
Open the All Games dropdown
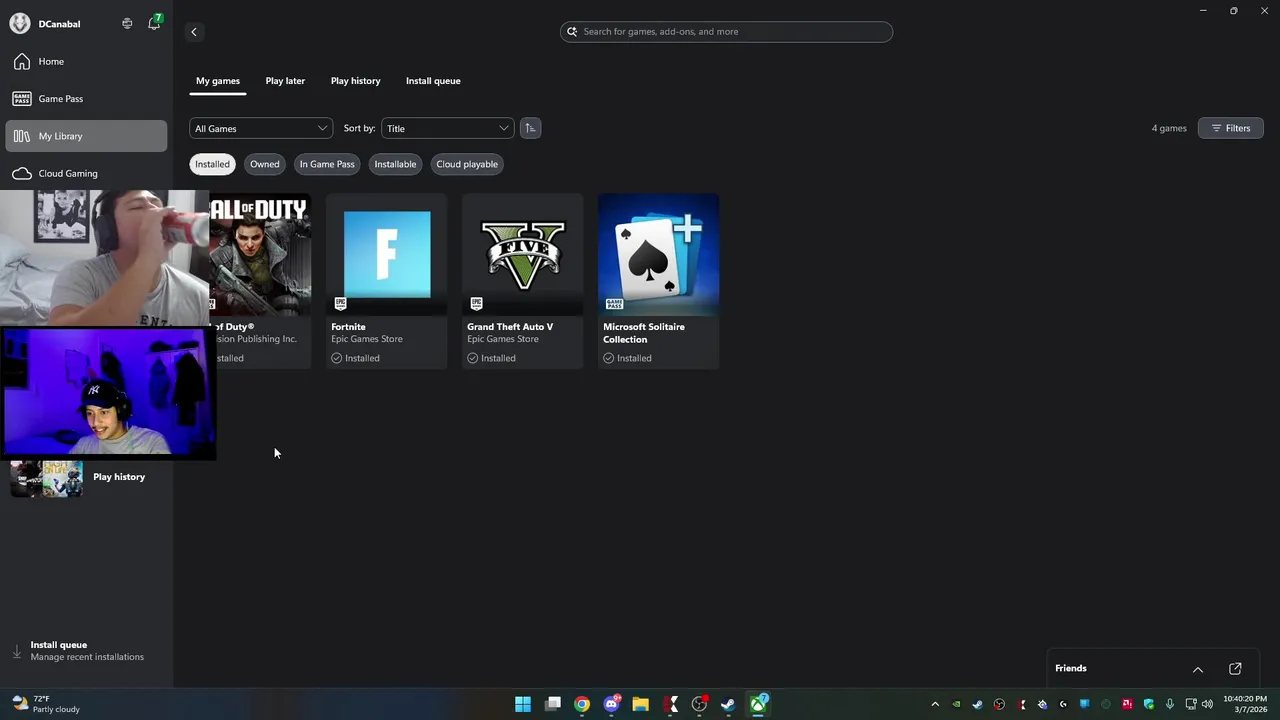tap(261, 128)
